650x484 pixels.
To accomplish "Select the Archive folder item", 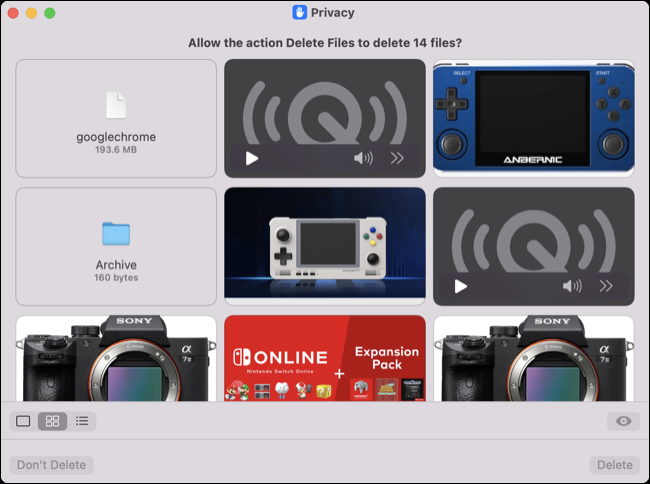I will pos(116,246).
